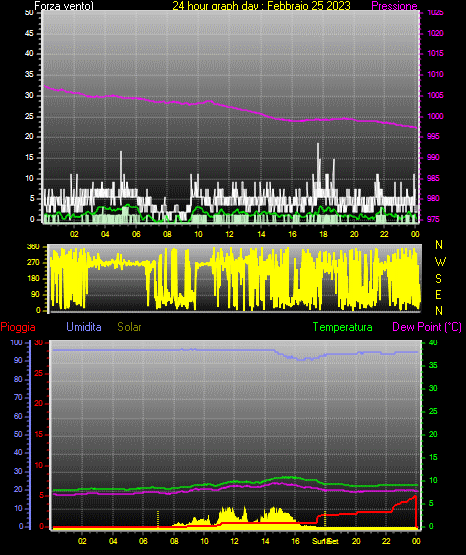
Task: Click the green 'Temperatura' legend label
Action: [342, 327]
